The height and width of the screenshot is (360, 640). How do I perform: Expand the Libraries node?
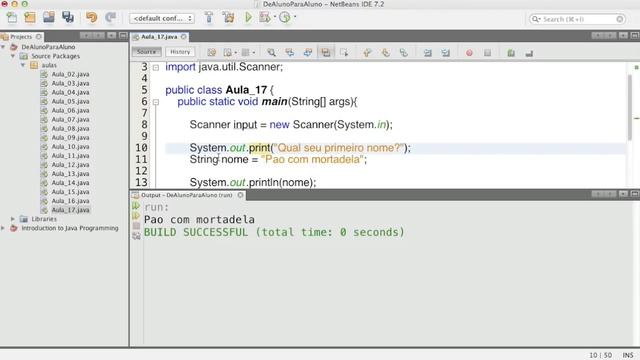click(x=13, y=219)
